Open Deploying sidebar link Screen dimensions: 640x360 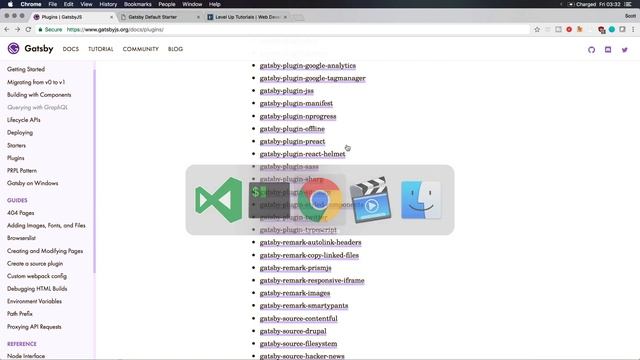tap(20, 133)
